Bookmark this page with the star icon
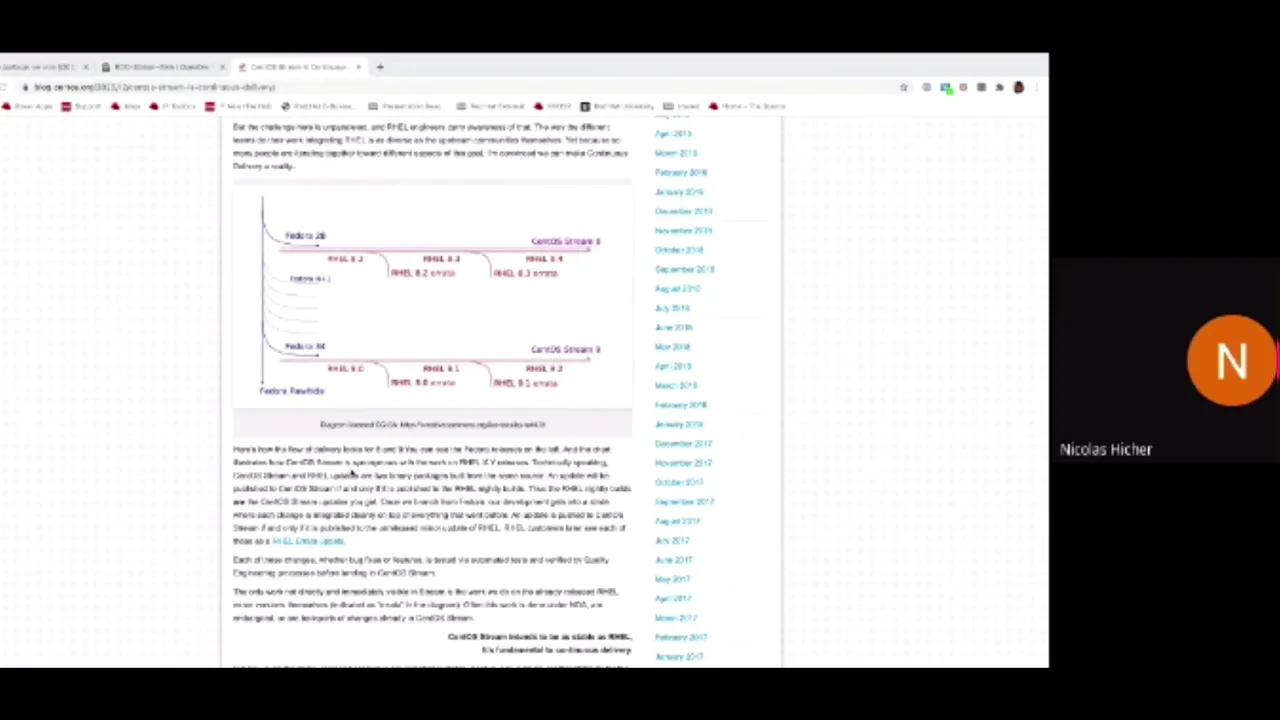Image resolution: width=1280 pixels, height=720 pixels. [904, 87]
